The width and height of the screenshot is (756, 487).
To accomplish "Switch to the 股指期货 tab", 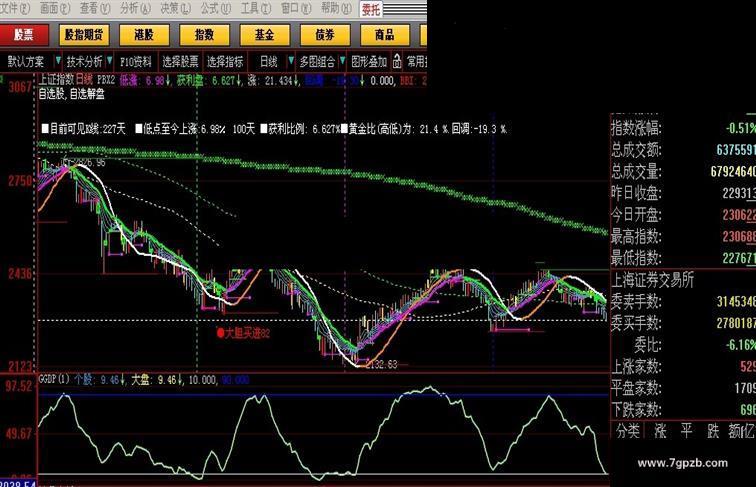I will [x=84, y=35].
